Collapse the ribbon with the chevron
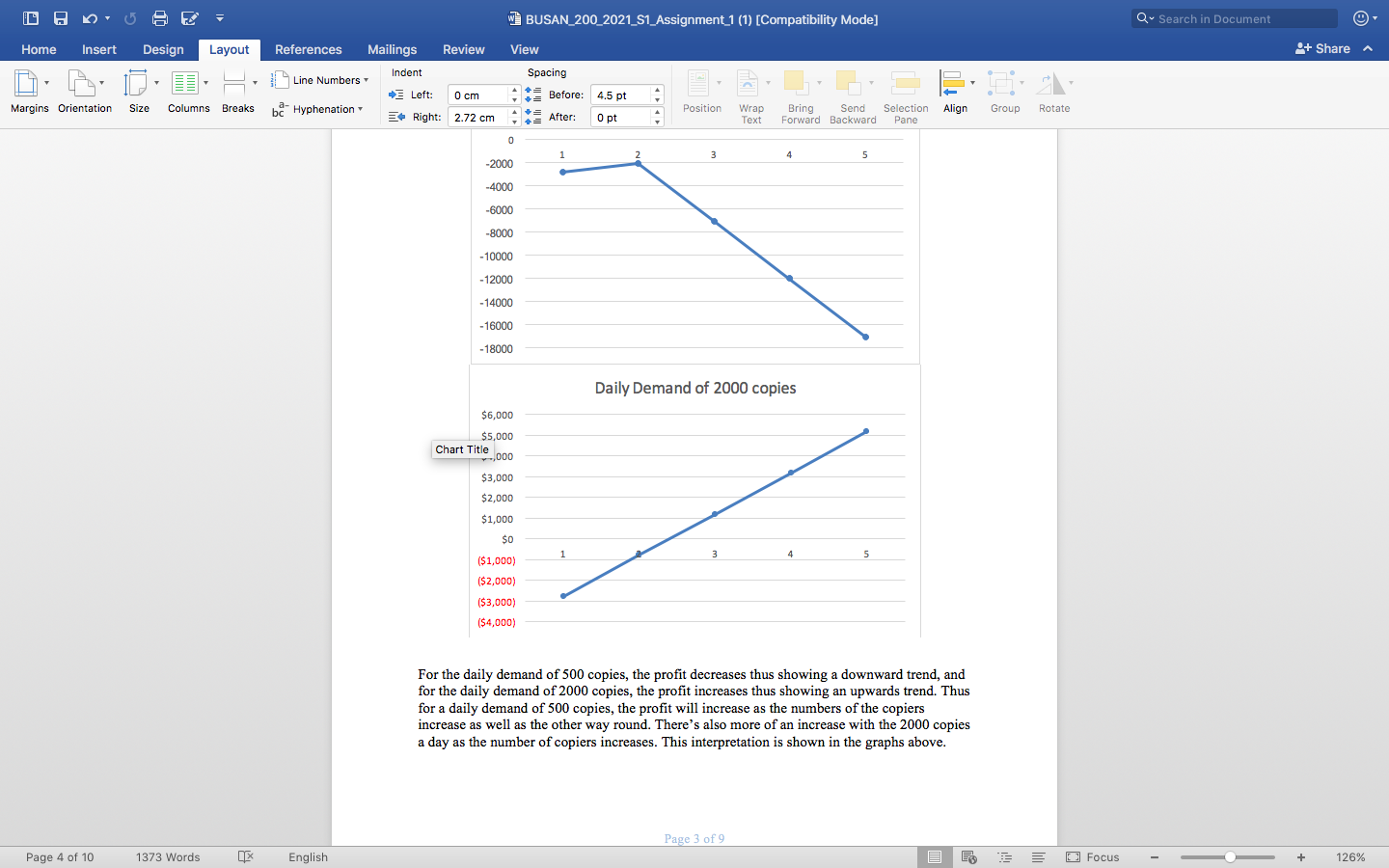Image resolution: width=1389 pixels, height=868 pixels. [1368, 48]
